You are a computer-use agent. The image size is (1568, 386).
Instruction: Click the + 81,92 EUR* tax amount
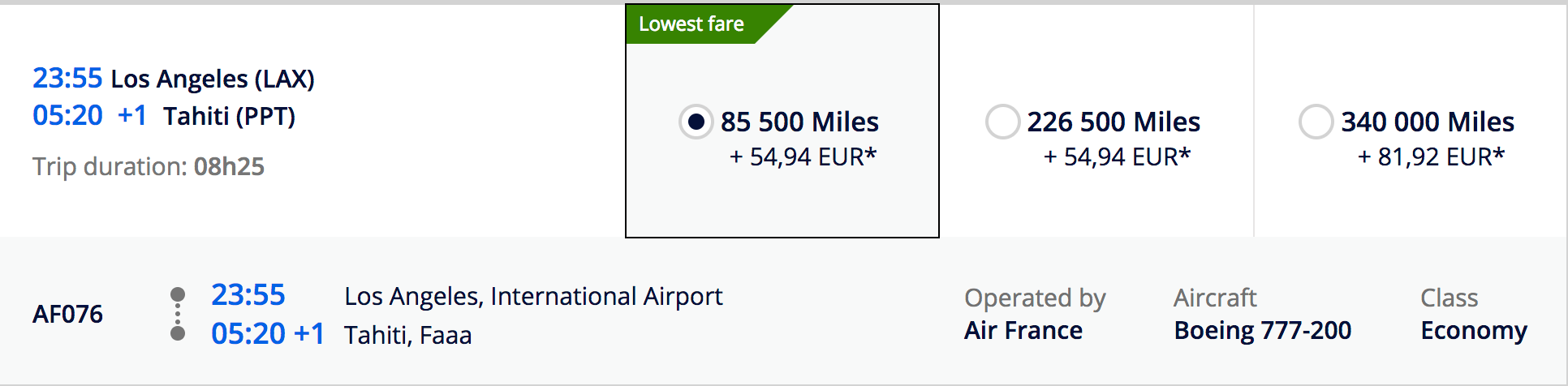click(x=1431, y=157)
